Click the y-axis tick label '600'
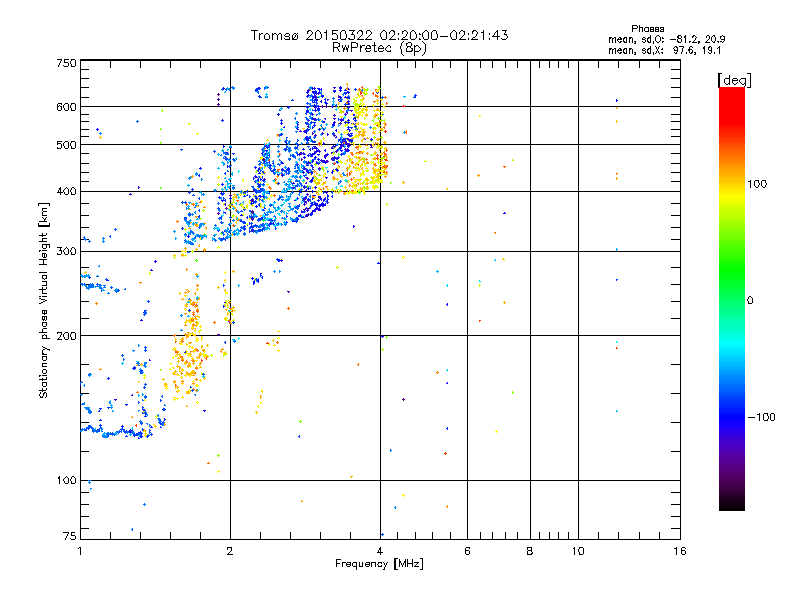Image resolution: width=800 pixels, height=600 pixels. pos(66,107)
